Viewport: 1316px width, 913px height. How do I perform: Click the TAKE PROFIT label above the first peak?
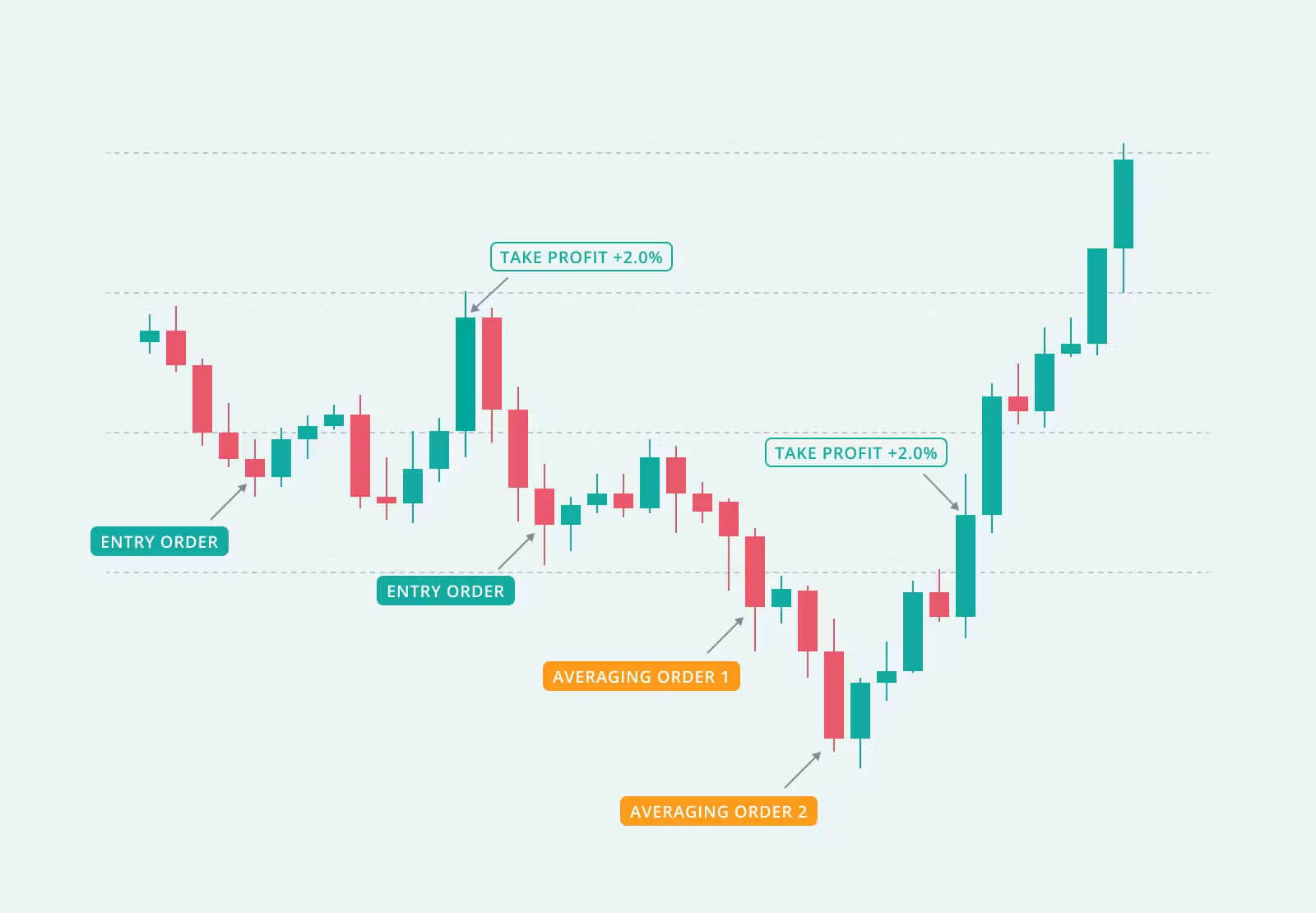click(x=581, y=257)
